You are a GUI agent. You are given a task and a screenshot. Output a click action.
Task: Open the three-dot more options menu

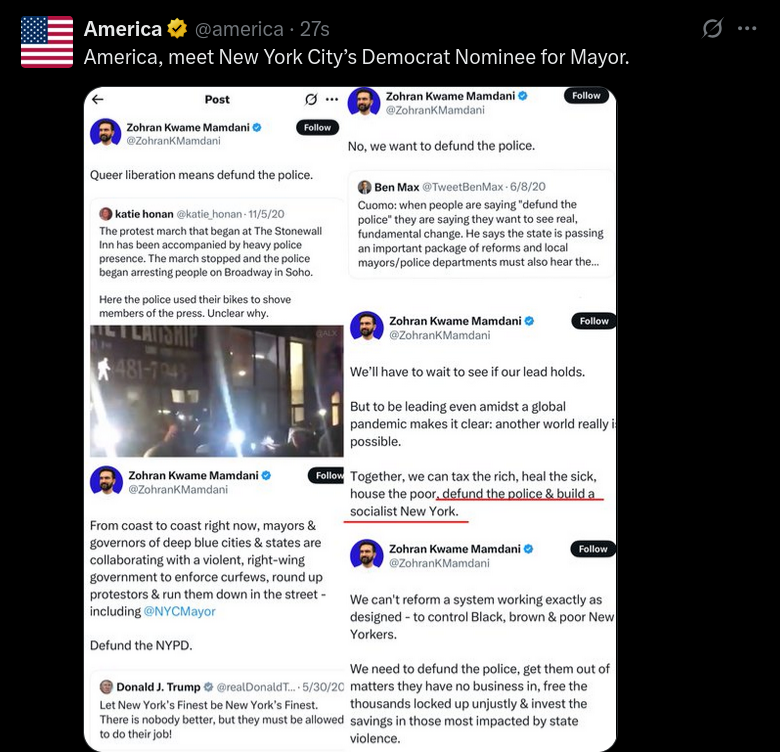click(x=747, y=28)
